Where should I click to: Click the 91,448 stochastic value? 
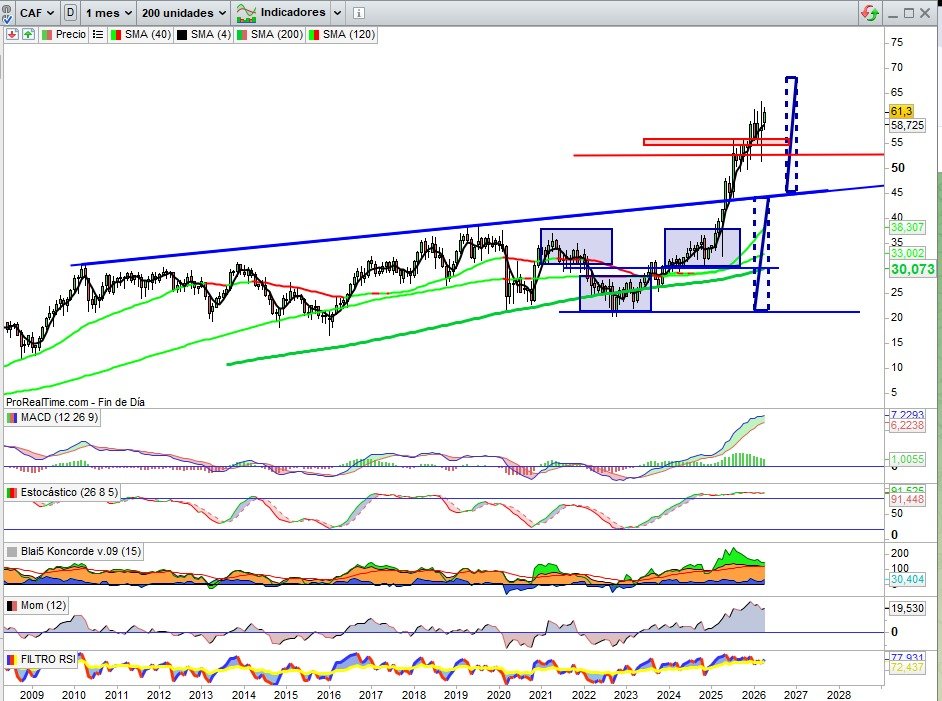pyautogui.click(x=907, y=500)
